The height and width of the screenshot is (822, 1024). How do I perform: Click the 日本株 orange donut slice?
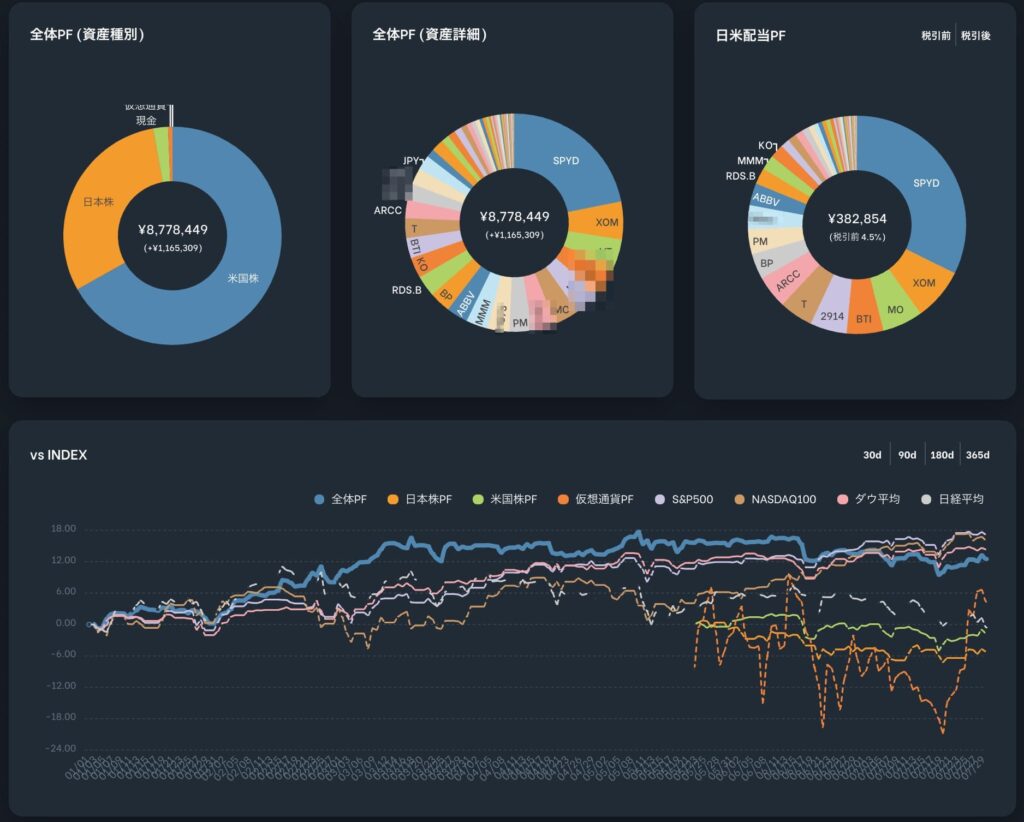(x=98, y=202)
